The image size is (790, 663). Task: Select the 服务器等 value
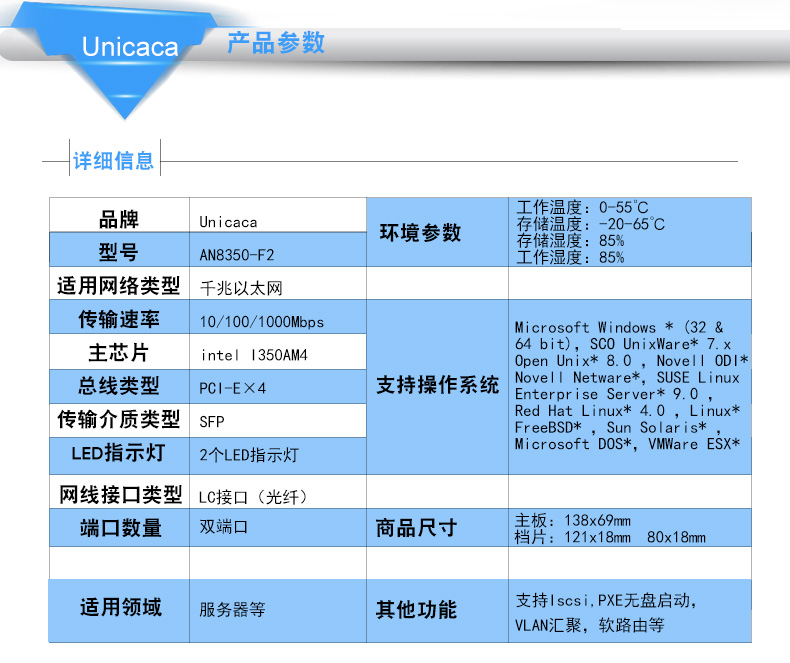(232, 610)
